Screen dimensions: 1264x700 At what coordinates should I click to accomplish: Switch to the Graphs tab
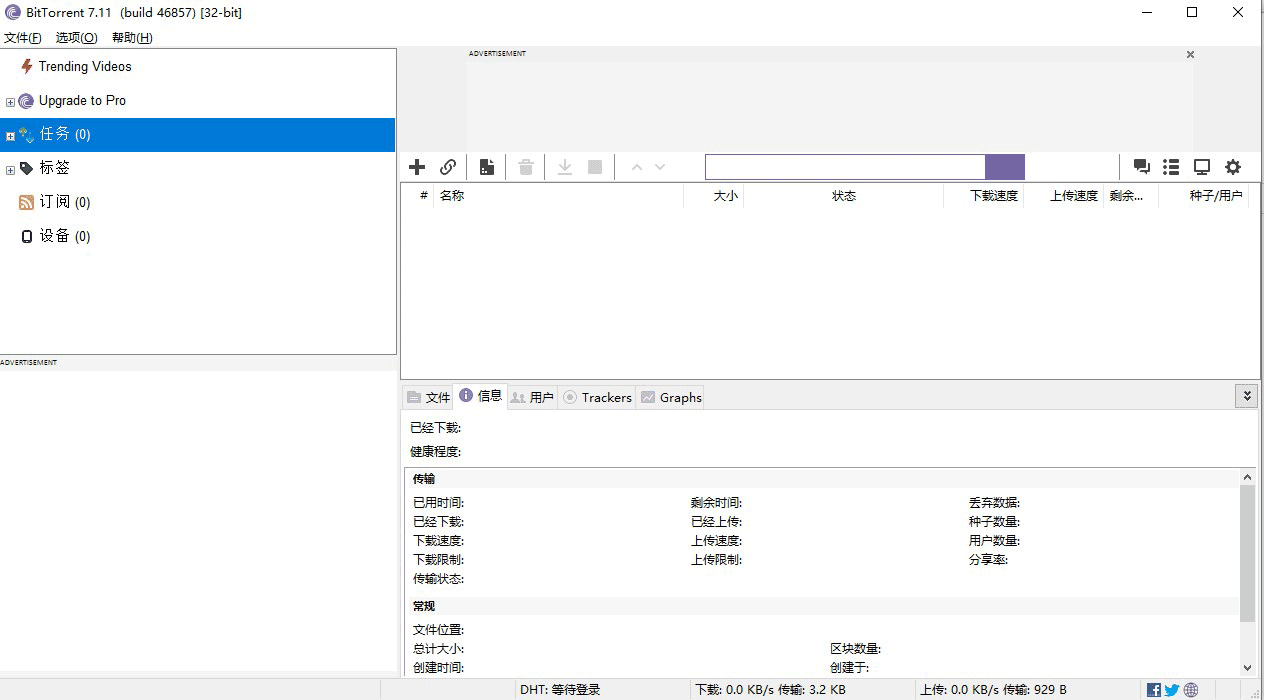pos(671,397)
